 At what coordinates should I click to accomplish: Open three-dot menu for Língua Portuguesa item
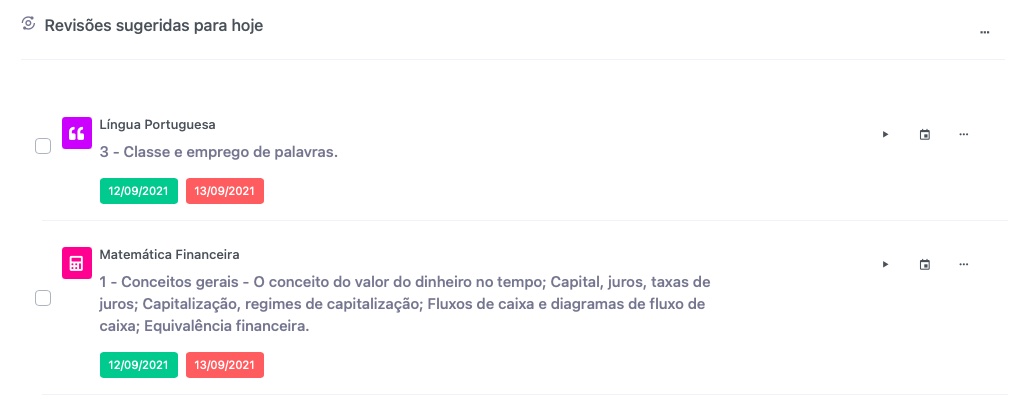click(x=964, y=135)
